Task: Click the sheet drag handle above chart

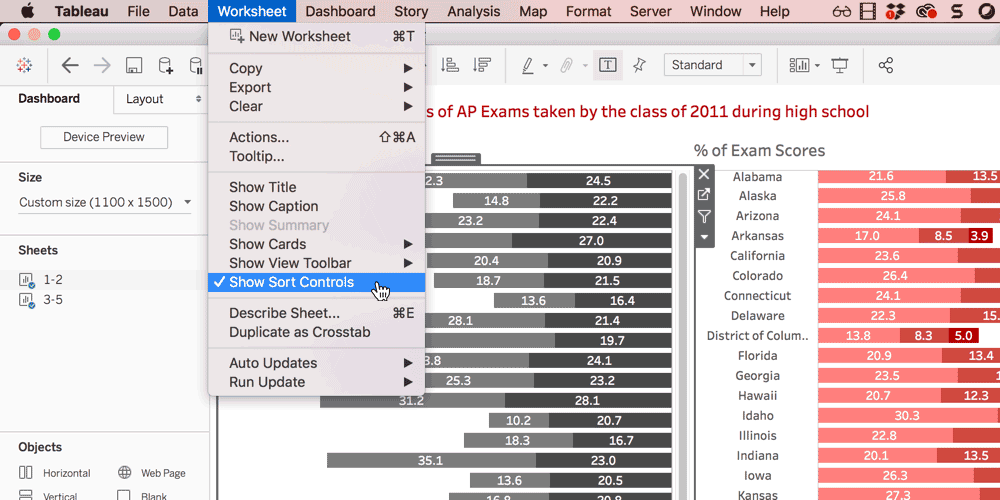Action: (455, 158)
